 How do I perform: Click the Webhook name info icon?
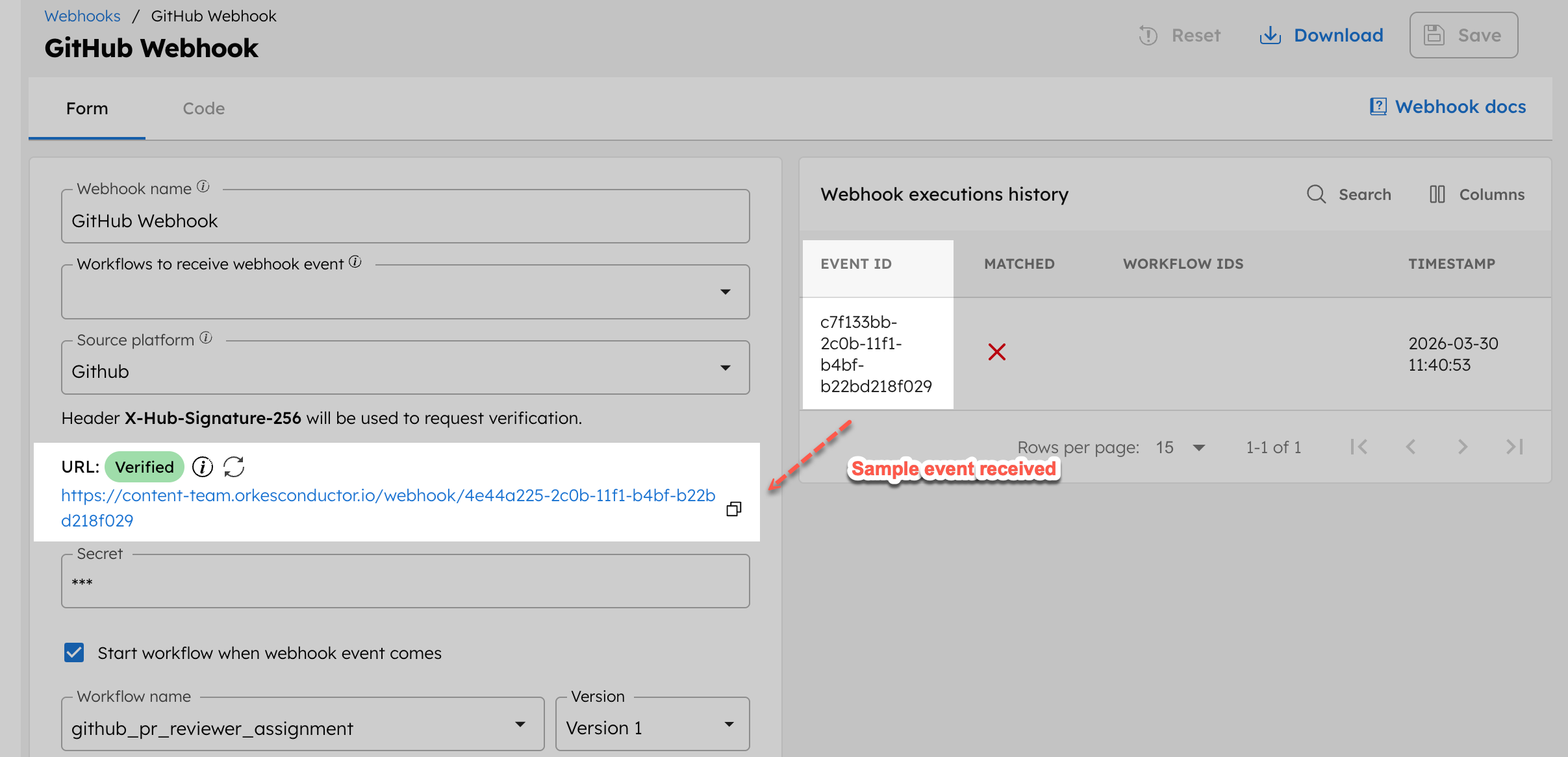coord(203,187)
